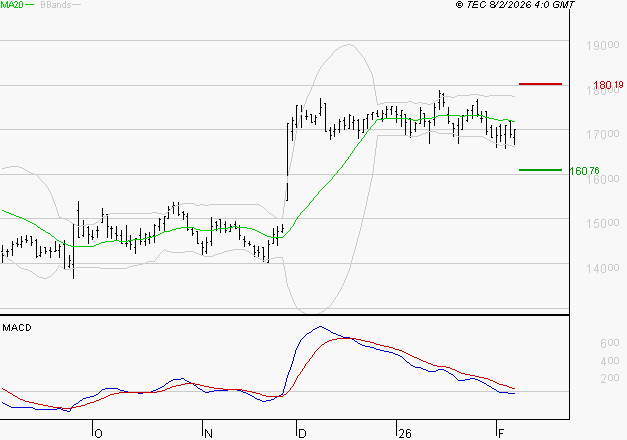
Task: Click the TEC copyright timestamp text
Action: click(x=515, y=5)
